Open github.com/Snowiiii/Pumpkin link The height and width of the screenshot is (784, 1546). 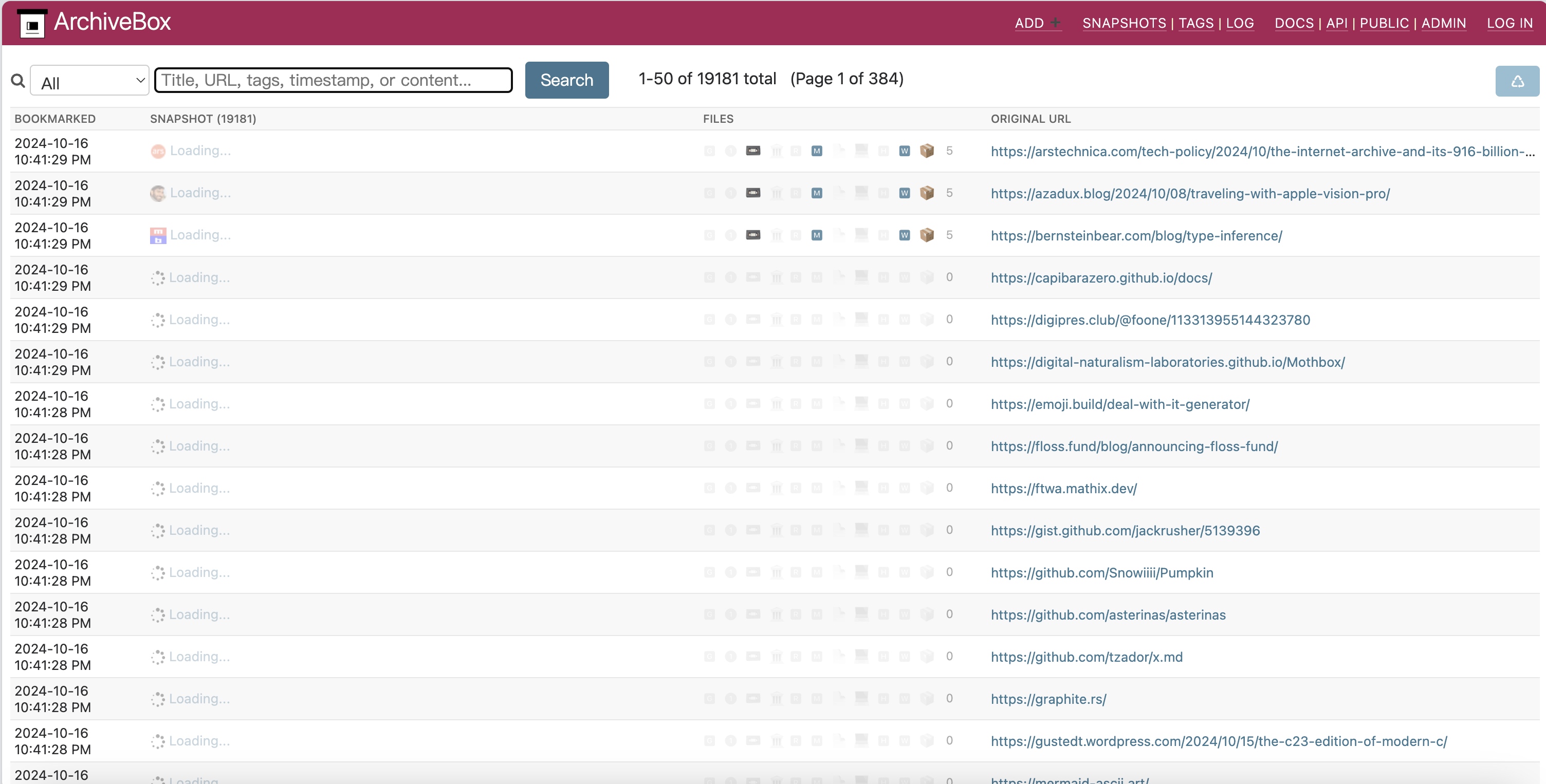click(x=1101, y=572)
